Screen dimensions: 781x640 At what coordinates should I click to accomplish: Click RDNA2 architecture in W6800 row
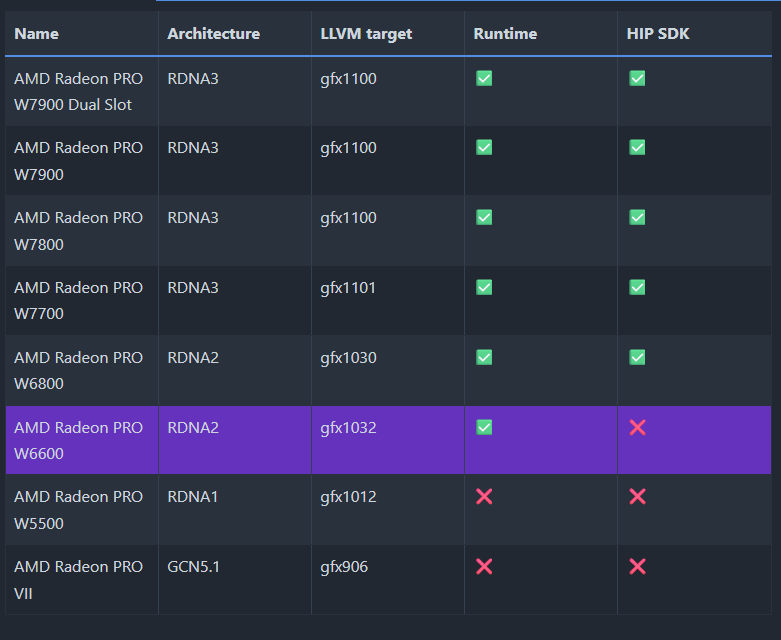(193, 358)
